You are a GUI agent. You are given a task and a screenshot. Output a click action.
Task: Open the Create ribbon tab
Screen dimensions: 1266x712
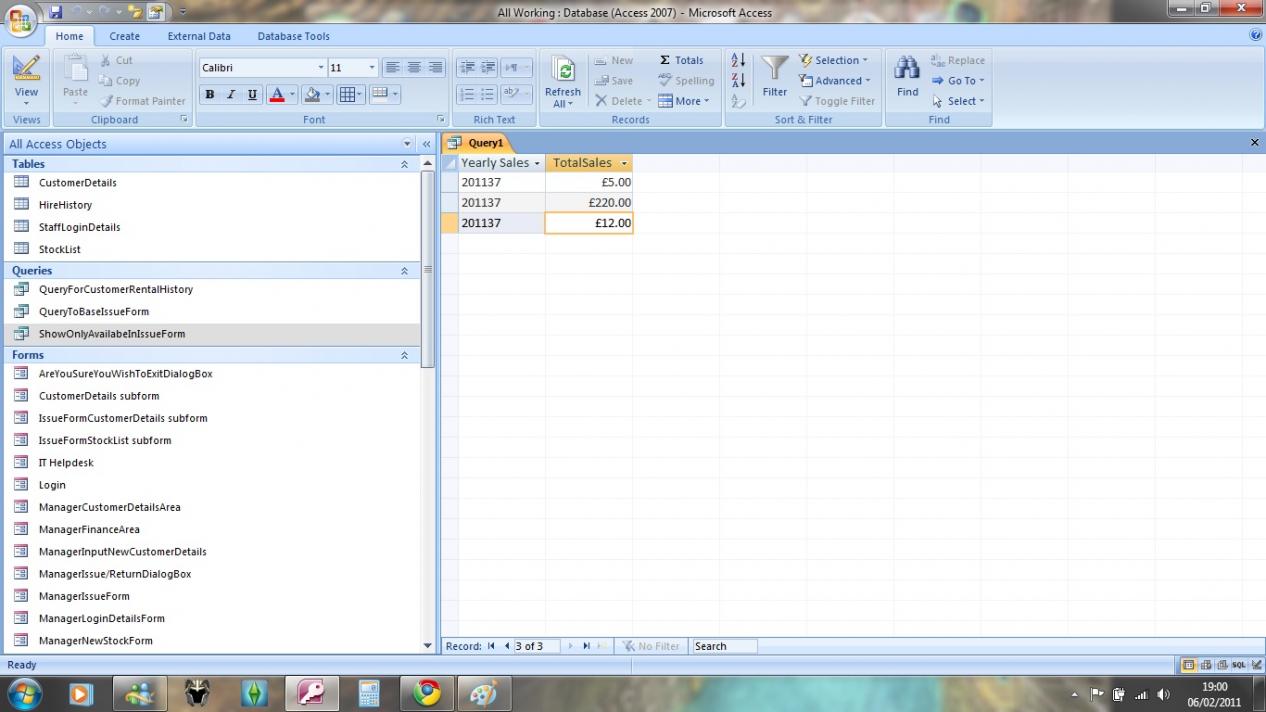point(125,36)
